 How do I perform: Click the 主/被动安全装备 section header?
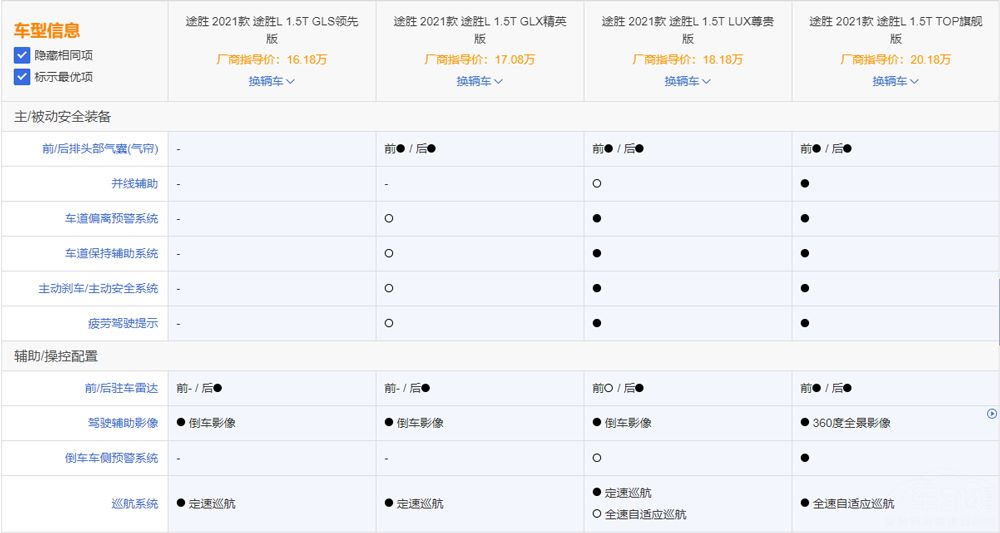62,116
